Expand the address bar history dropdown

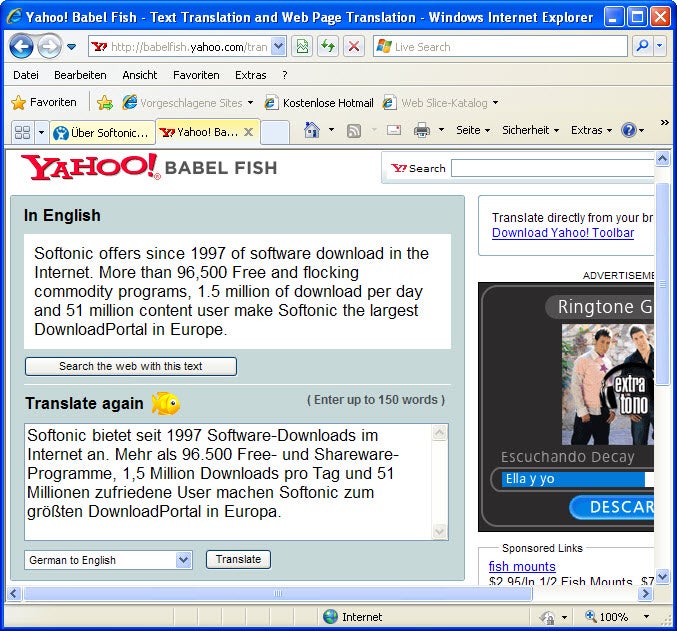click(278, 46)
